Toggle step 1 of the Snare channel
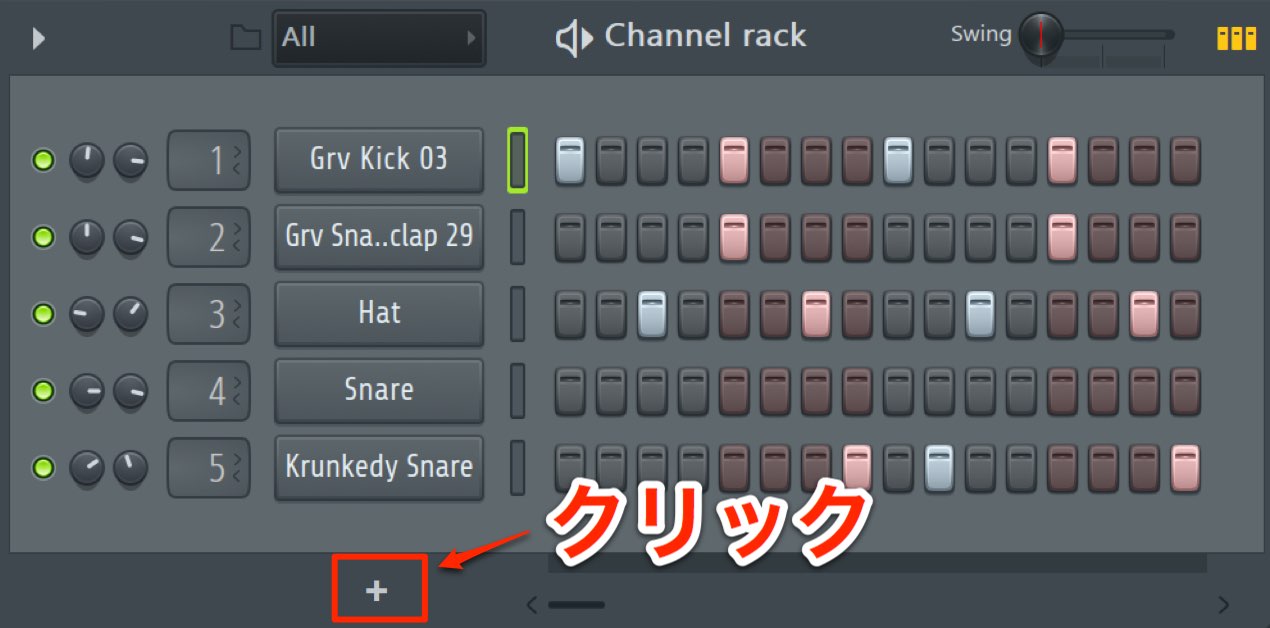Image resolution: width=1270 pixels, height=628 pixels. [569, 390]
